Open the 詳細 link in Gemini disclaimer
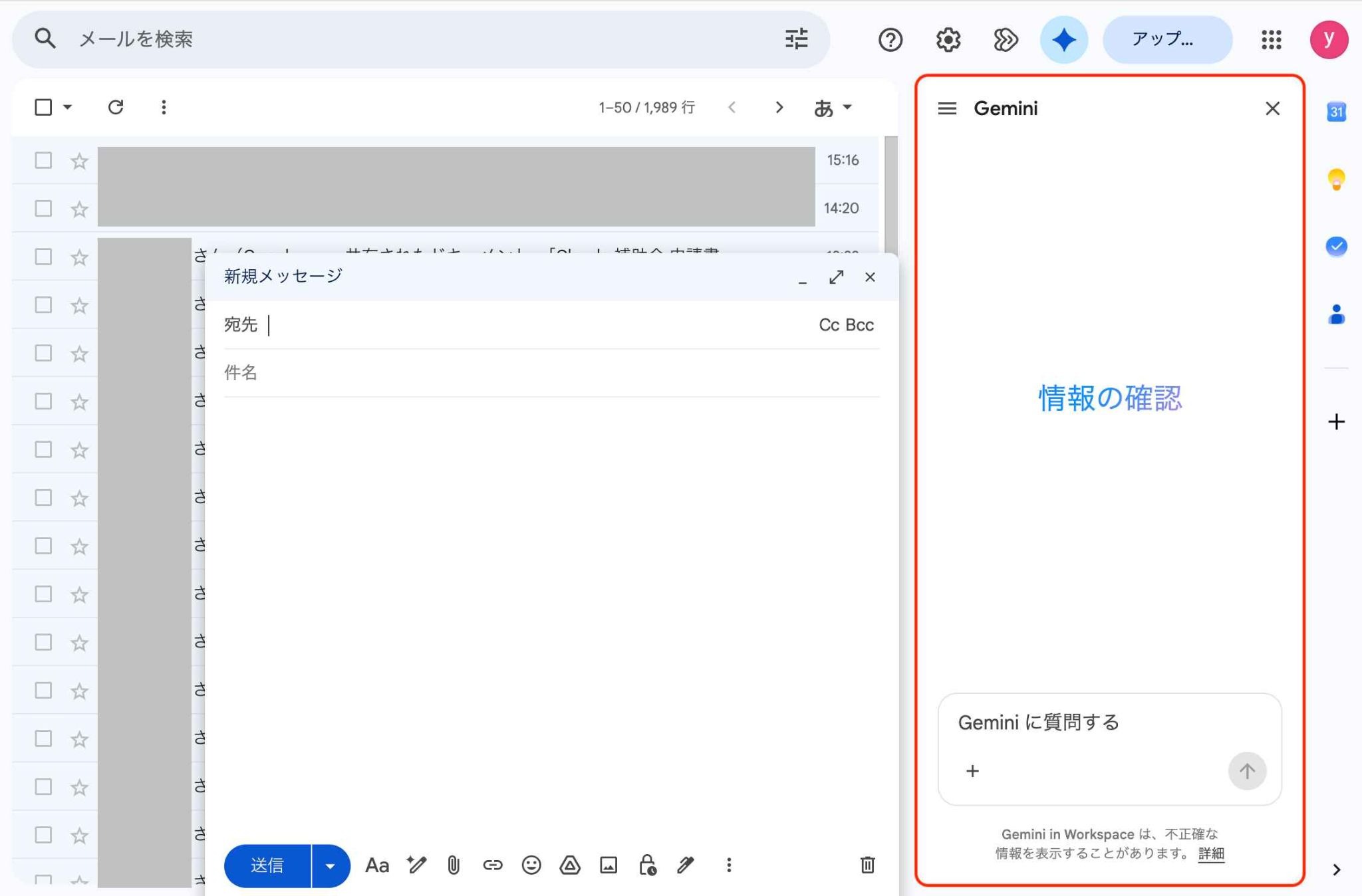 (x=1211, y=853)
